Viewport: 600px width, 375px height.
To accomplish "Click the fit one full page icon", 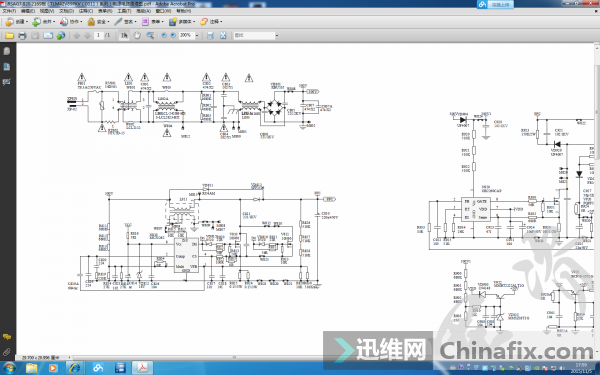I will (223, 36).
